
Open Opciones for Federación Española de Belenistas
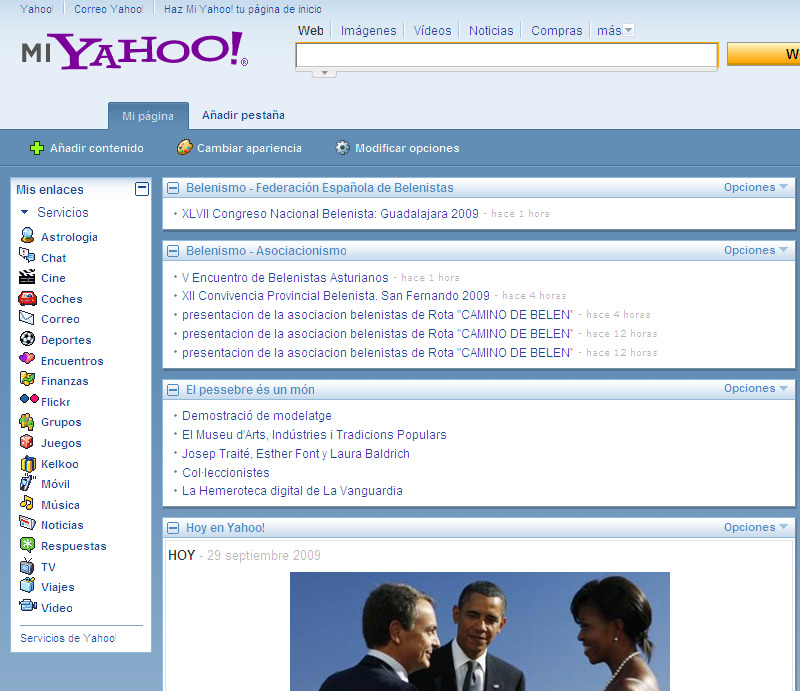[x=756, y=187]
